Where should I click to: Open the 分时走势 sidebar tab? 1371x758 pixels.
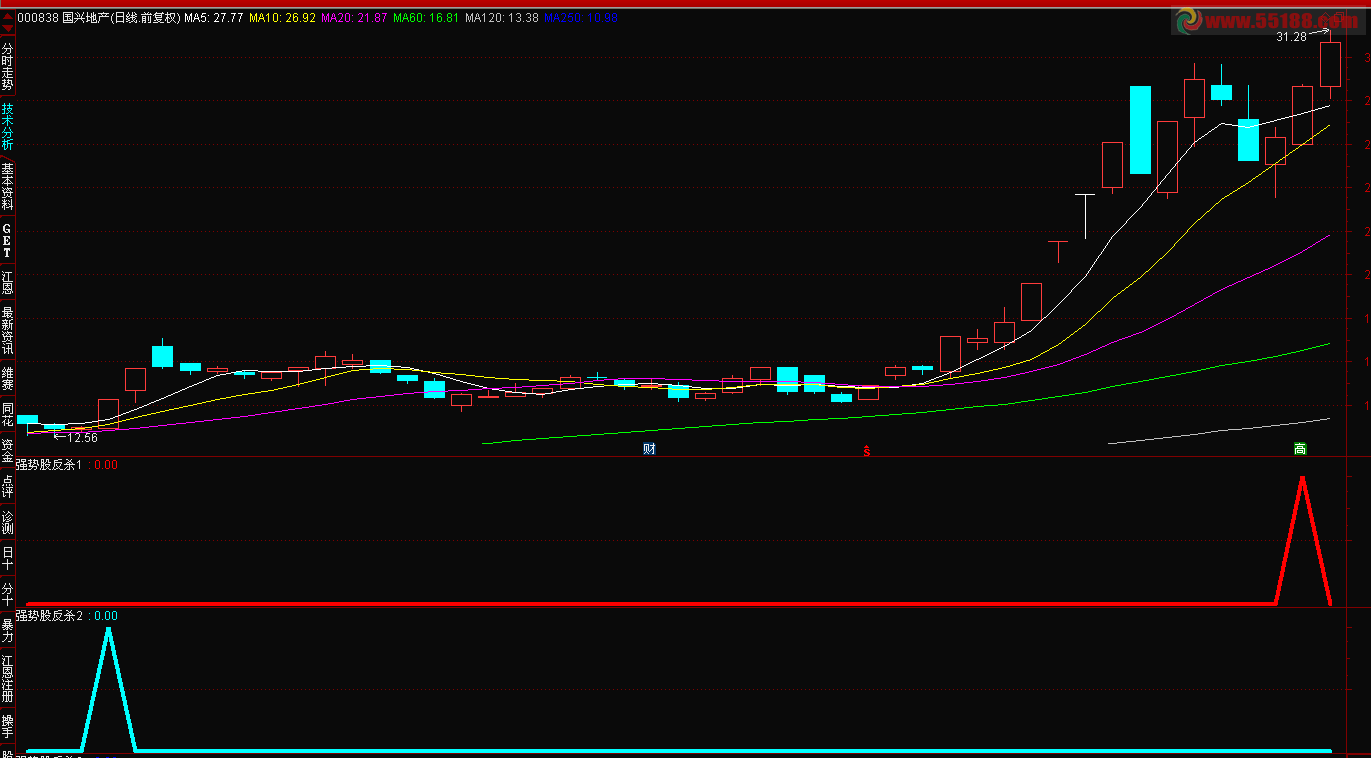click(x=7, y=66)
